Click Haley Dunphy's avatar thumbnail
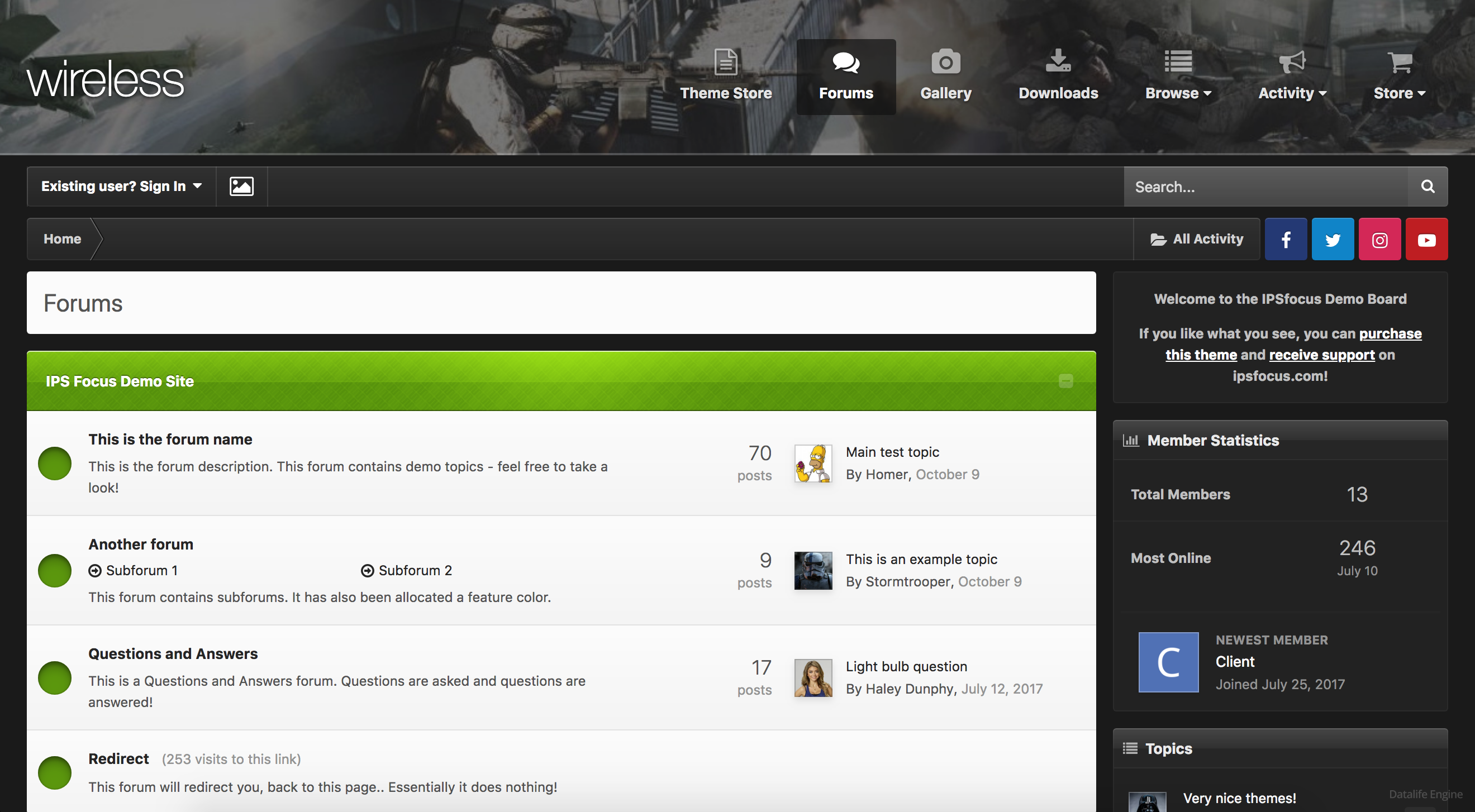The height and width of the screenshot is (812, 1475). [x=813, y=678]
